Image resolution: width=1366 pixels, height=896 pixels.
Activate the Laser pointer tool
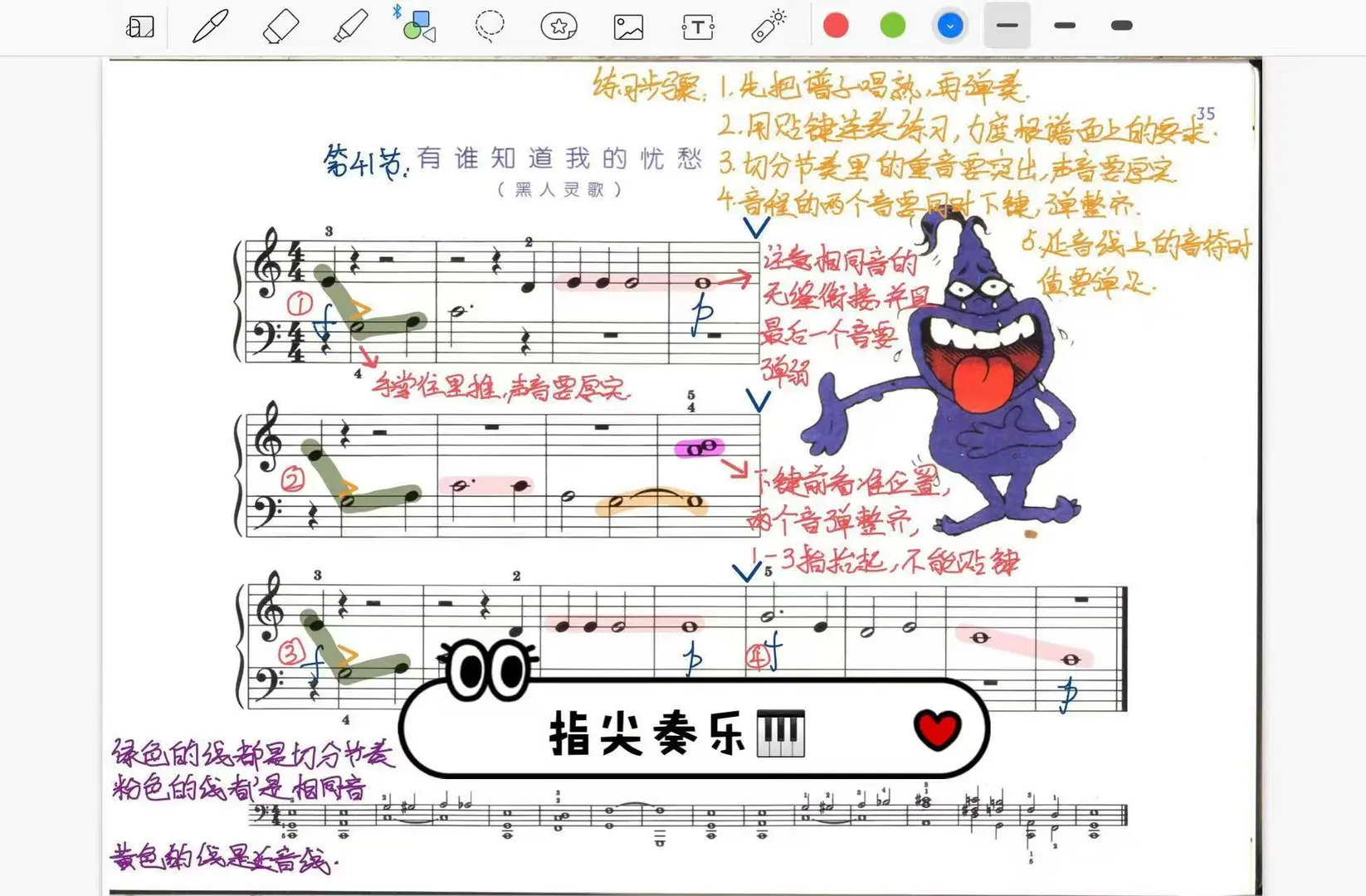(768, 26)
